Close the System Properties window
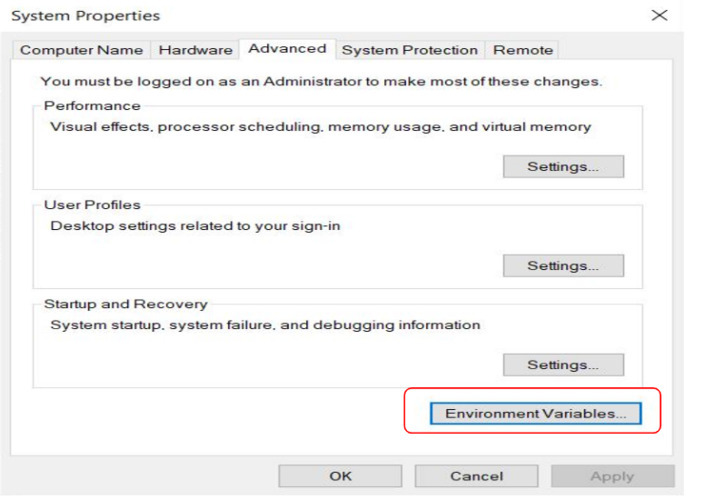Viewport: 715px width, 500px height. pos(658,15)
